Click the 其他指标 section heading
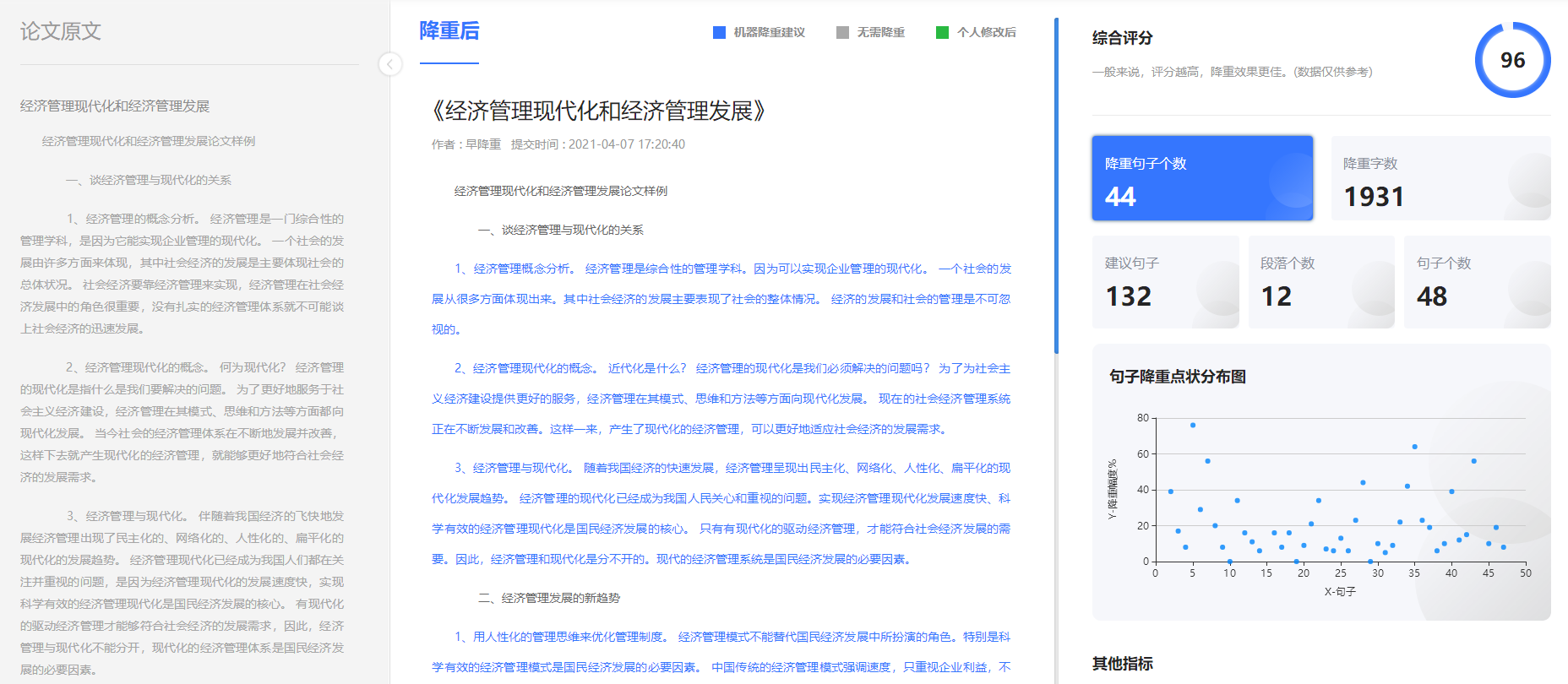Image resolution: width=1568 pixels, height=684 pixels. click(x=1122, y=664)
